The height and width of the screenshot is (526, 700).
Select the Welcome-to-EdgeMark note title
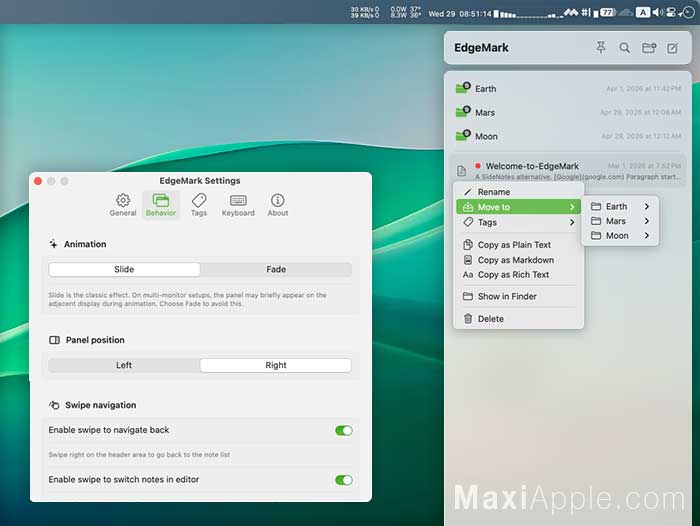point(532,166)
